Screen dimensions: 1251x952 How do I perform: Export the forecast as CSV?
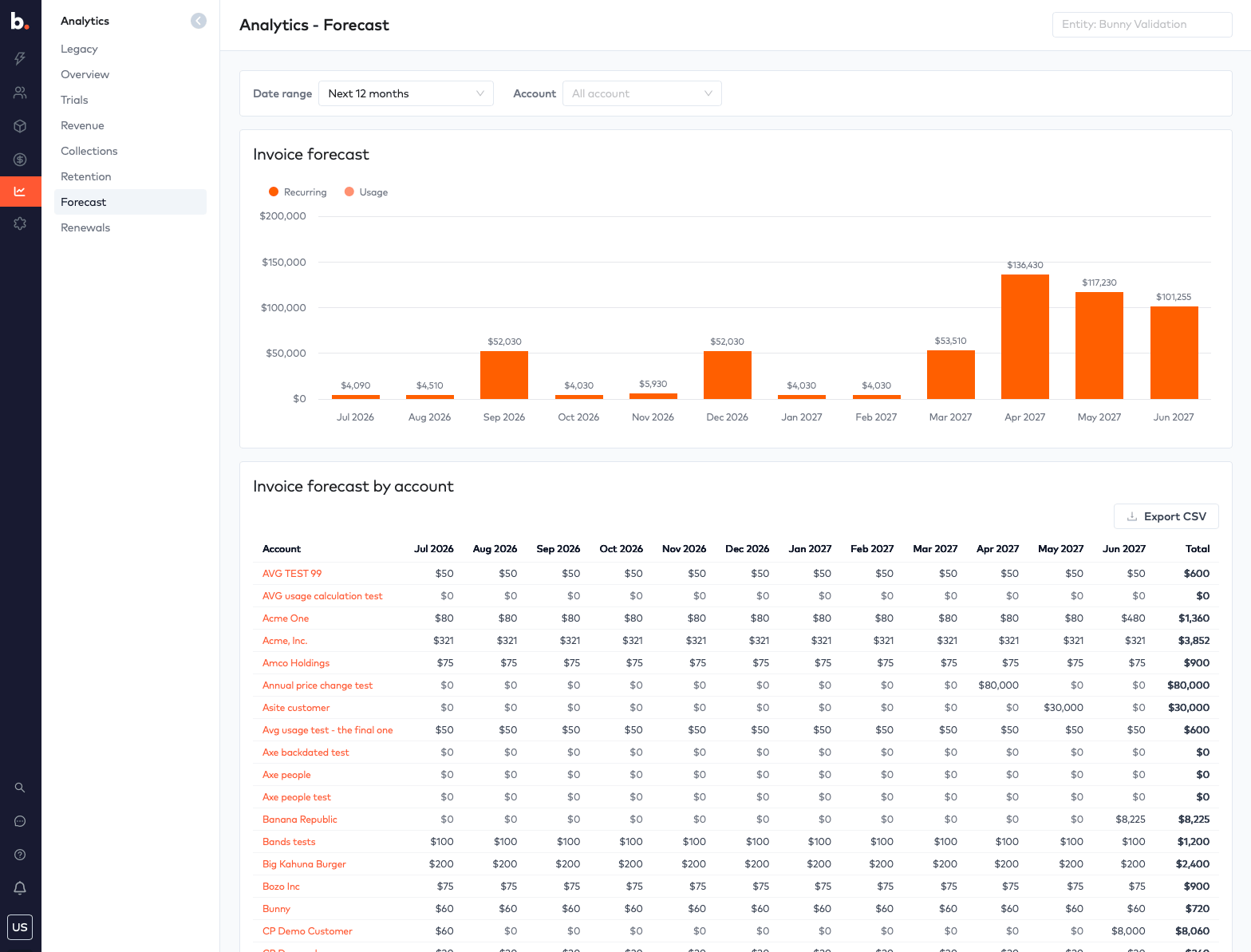pyautogui.click(x=1166, y=516)
